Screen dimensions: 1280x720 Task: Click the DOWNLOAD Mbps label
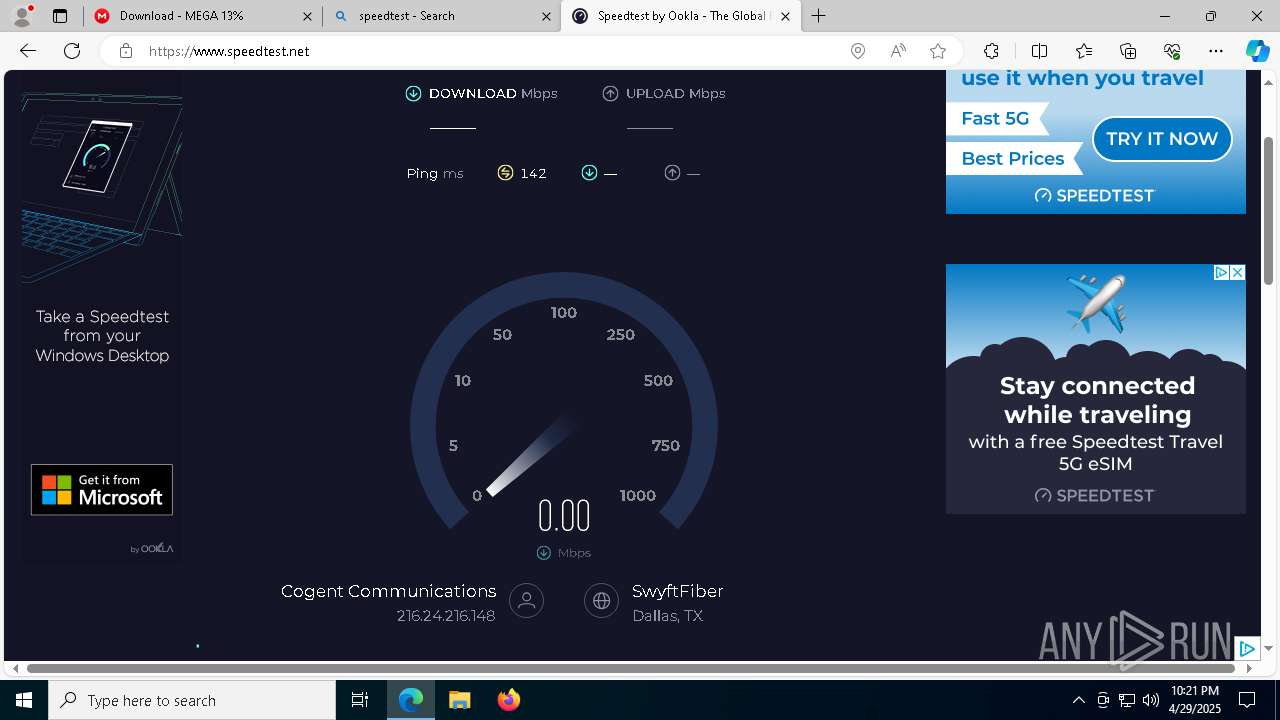pyautogui.click(x=493, y=93)
